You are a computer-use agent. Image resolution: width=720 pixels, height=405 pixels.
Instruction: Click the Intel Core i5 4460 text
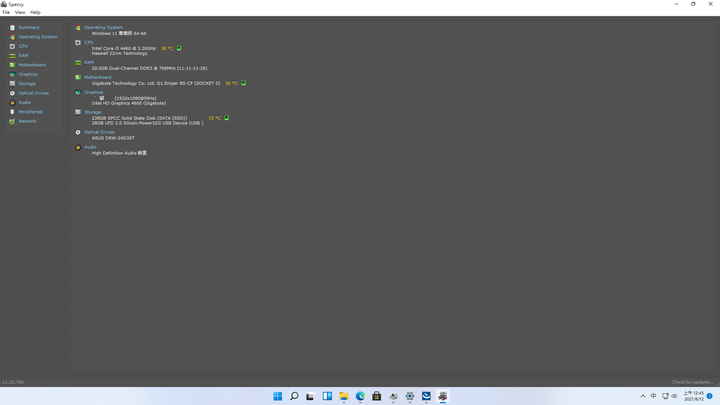[124, 48]
